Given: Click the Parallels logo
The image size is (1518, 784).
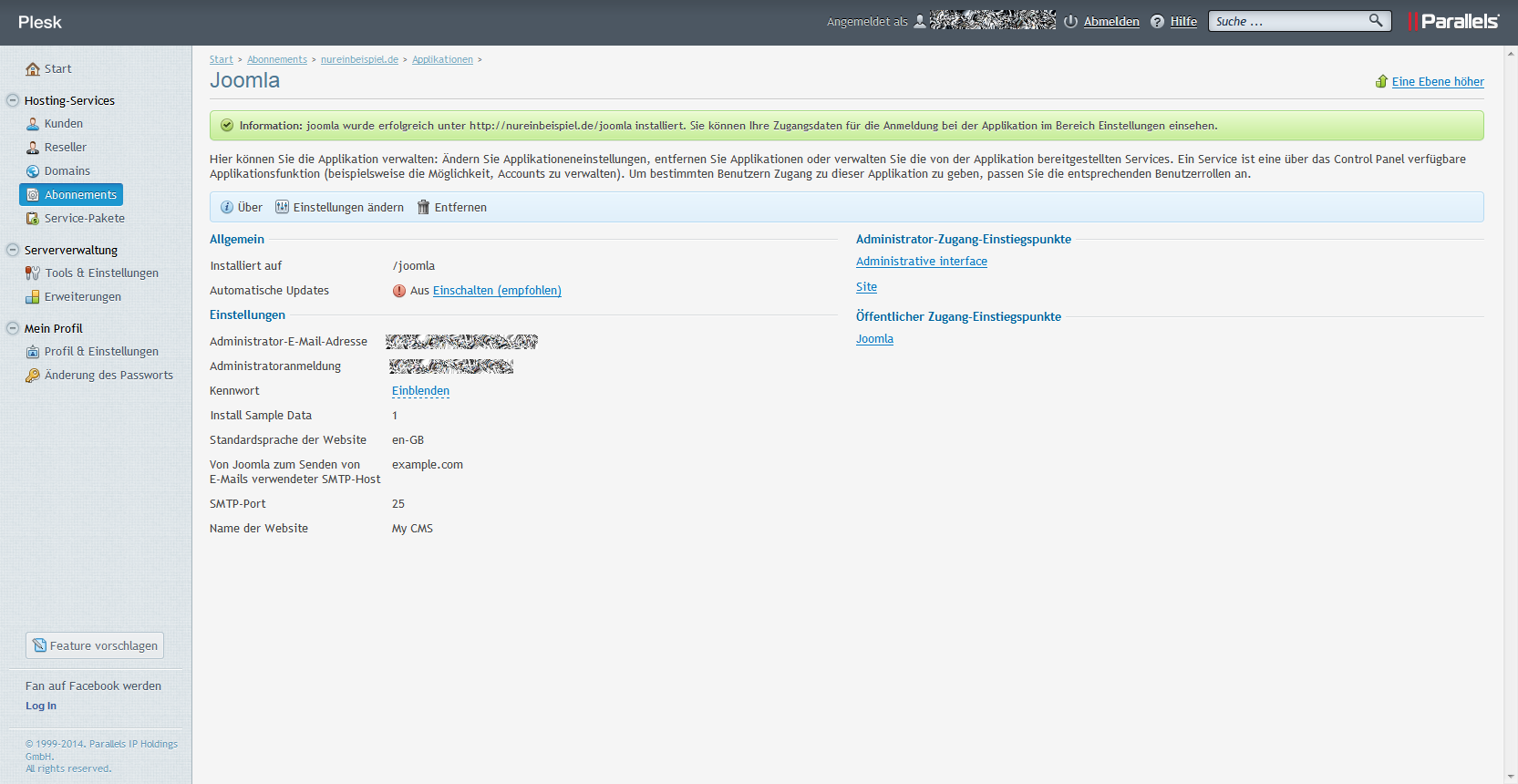Looking at the screenshot, I should click(x=1454, y=21).
